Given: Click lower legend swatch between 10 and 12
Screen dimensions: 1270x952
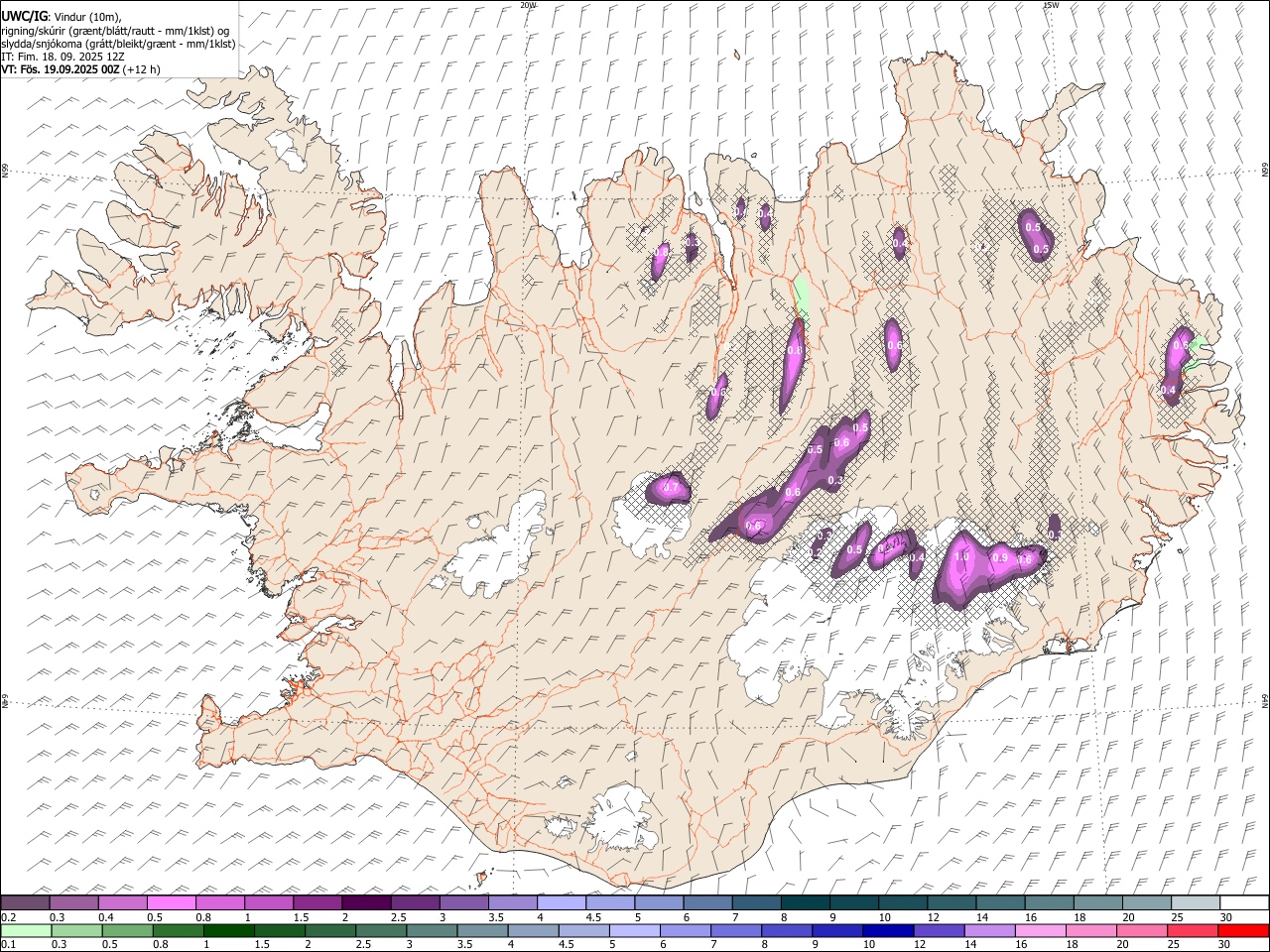Looking at the screenshot, I should [x=888, y=930].
